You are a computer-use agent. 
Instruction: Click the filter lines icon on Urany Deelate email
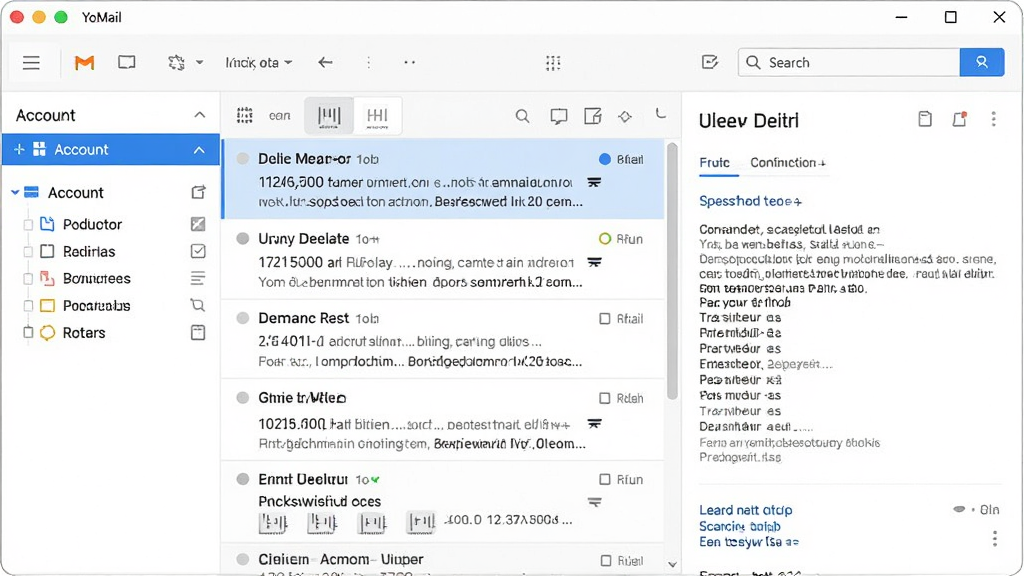(594, 262)
